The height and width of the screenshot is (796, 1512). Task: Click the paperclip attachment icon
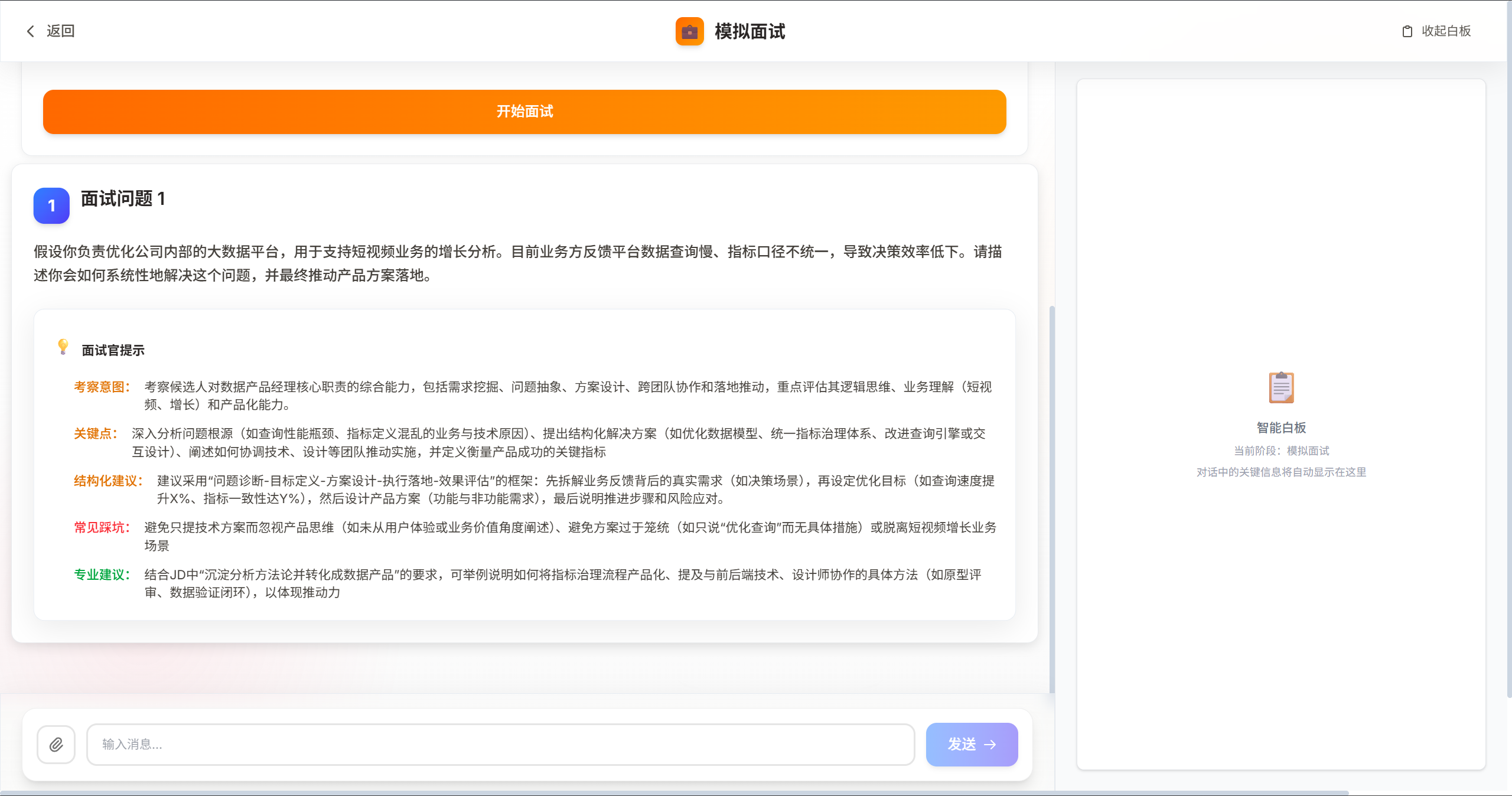(x=56, y=745)
